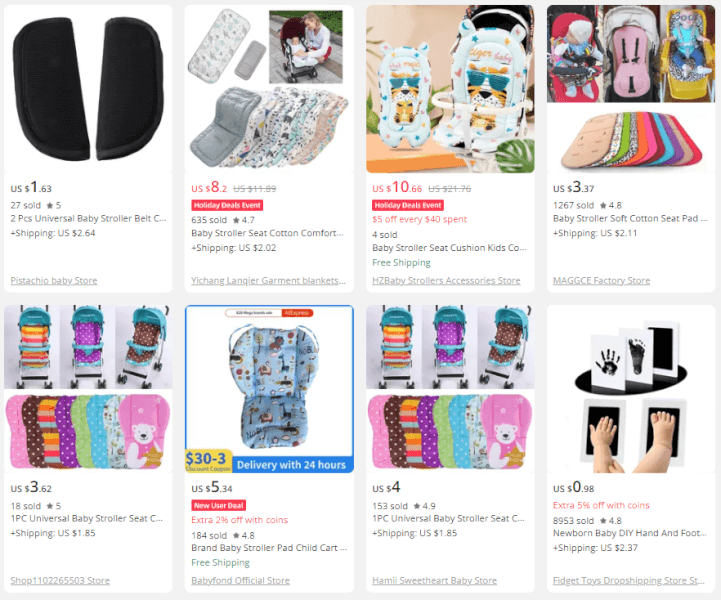
Task: Open 'Brand Baby Stroller Pad Child Cart' title
Action: click(269, 548)
